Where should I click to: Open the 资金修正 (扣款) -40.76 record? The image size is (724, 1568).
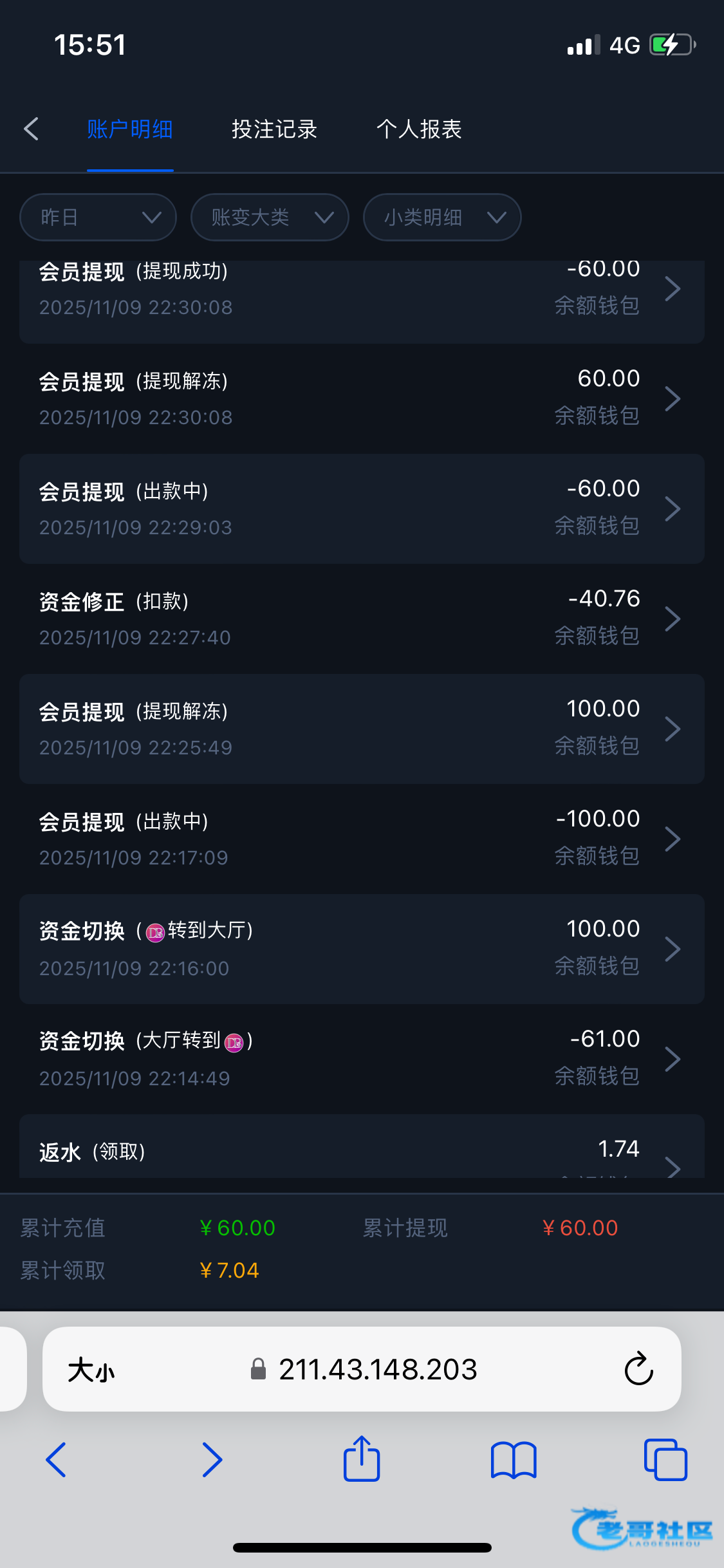[x=362, y=619]
